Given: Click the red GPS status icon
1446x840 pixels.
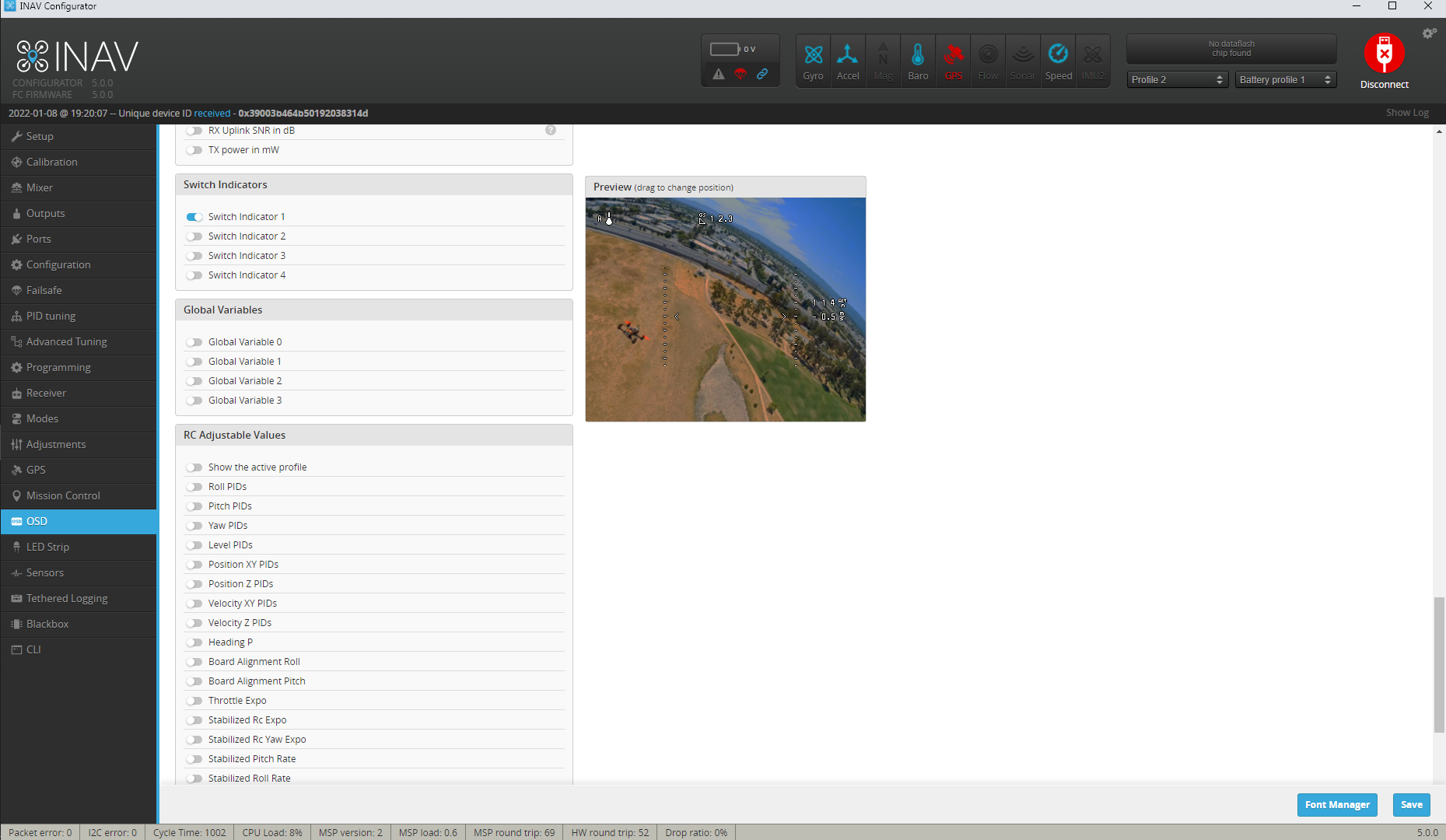Looking at the screenshot, I should click(953, 60).
